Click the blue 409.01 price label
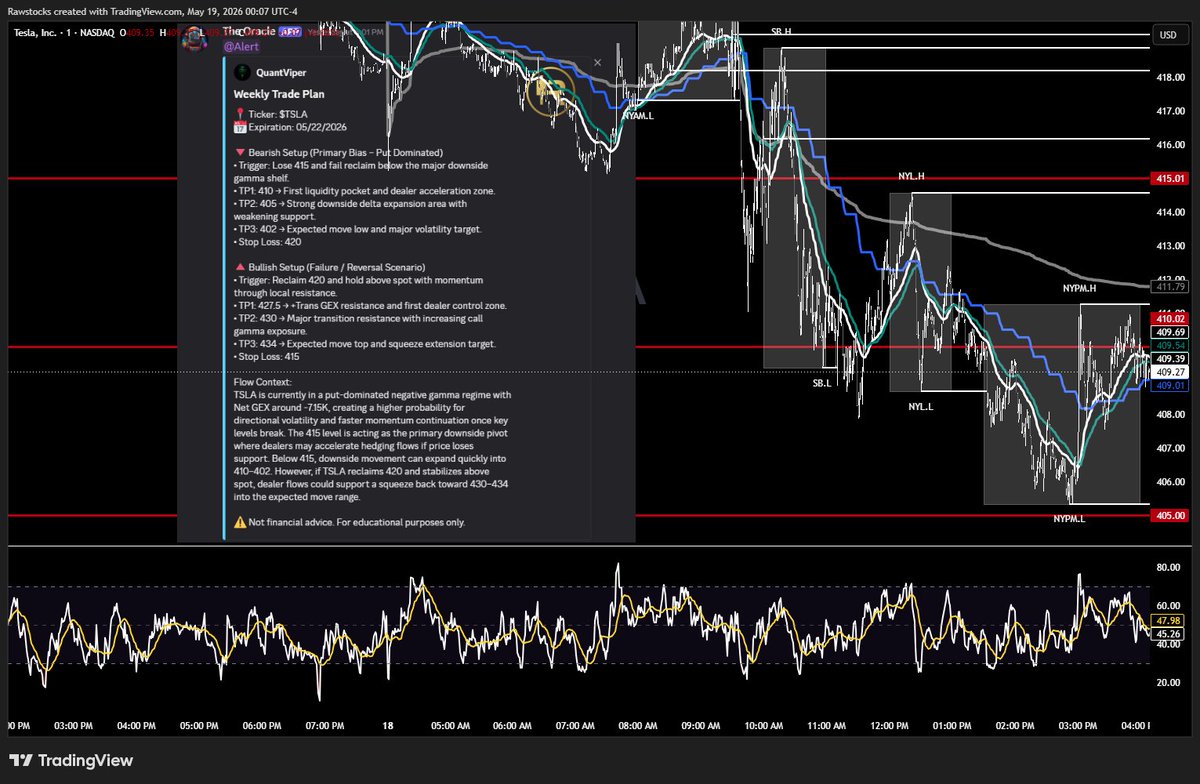1200x784 pixels. 1169,384
